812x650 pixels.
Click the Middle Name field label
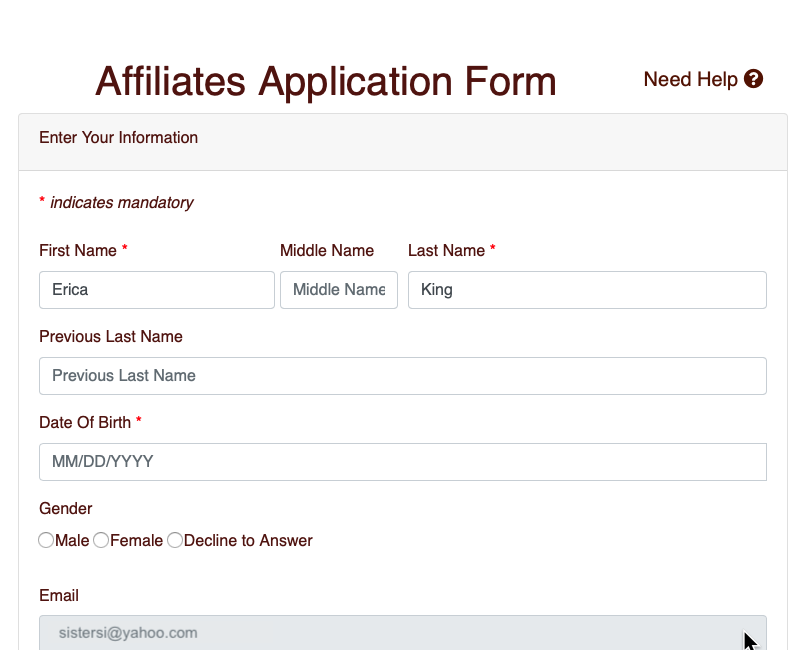pos(326,251)
